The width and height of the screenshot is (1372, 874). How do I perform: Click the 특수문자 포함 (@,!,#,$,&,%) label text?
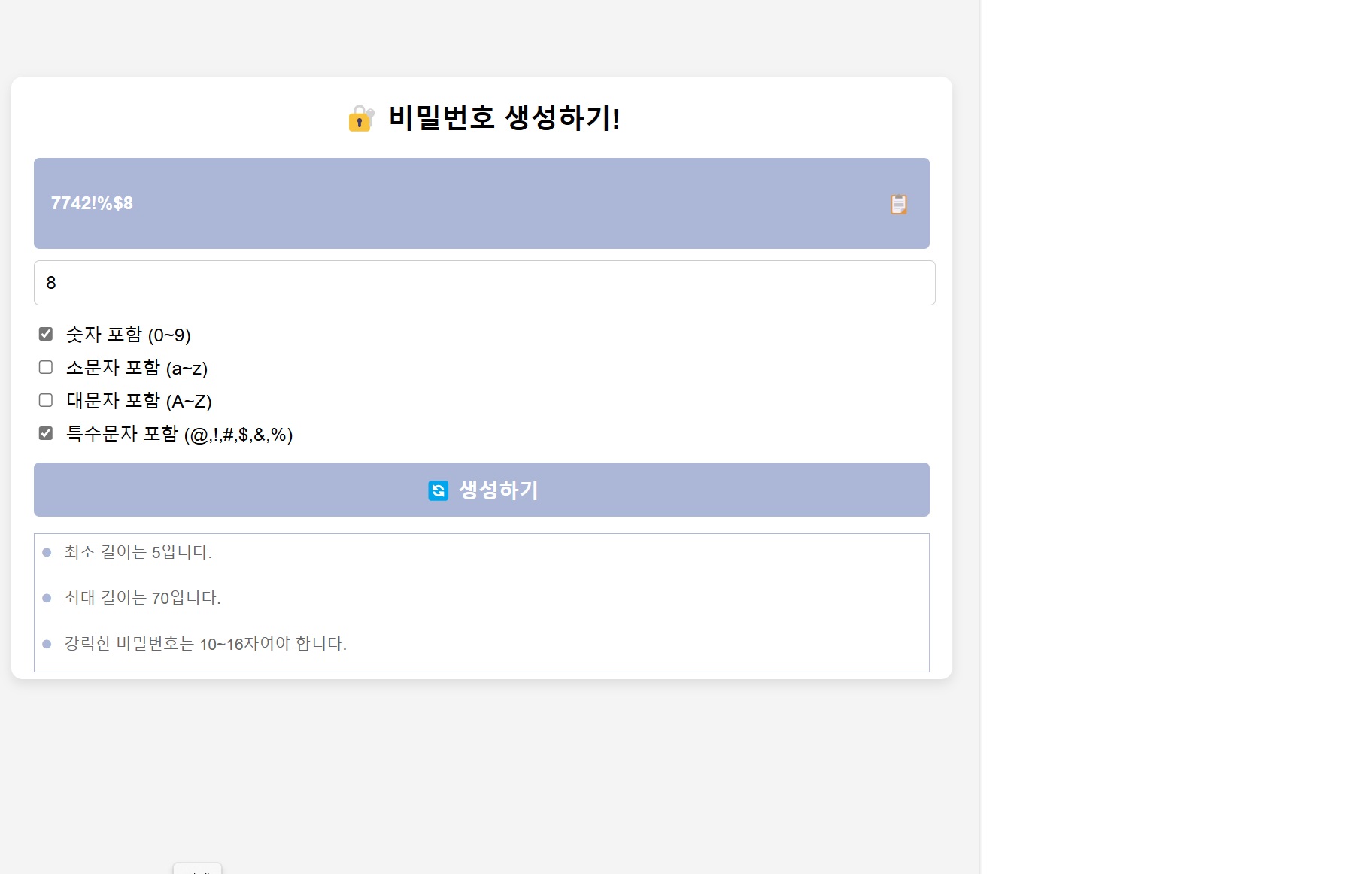point(180,434)
